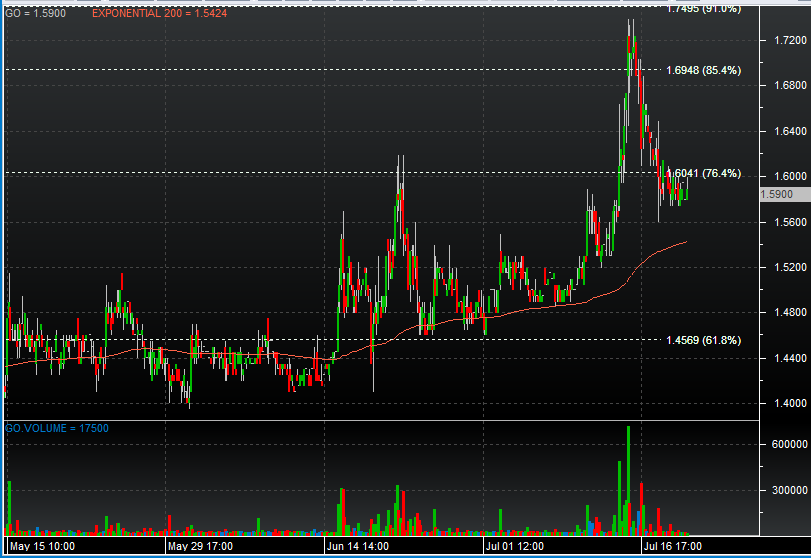The image size is (811, 558).
Task: Click the 600000 volume axis value
Action: (783, 445)
